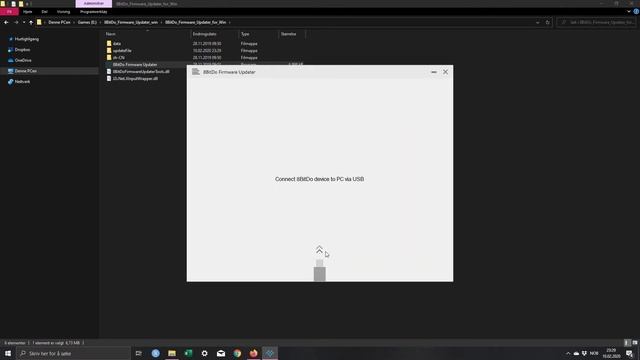Open the Mail app in the taskbar
Screen dimensions: 640x360
(221, 353)
